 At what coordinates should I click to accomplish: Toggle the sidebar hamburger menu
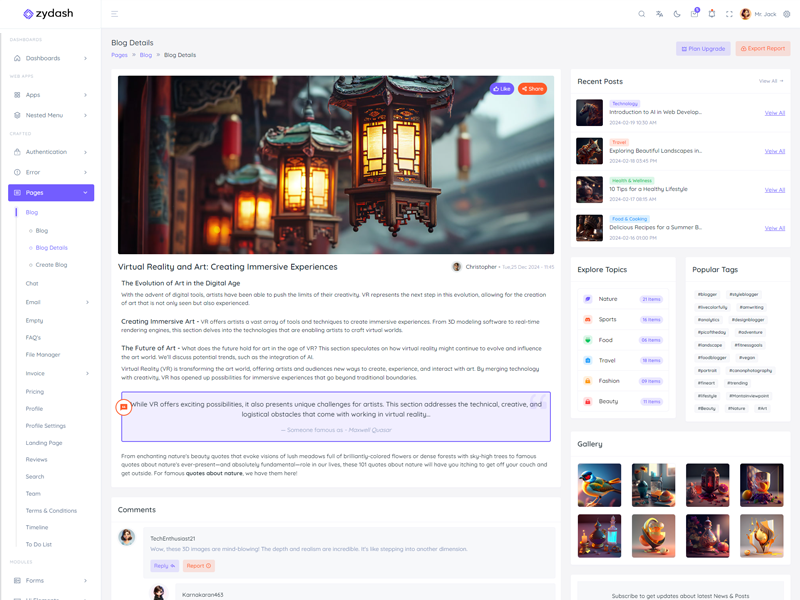[115, 14]
